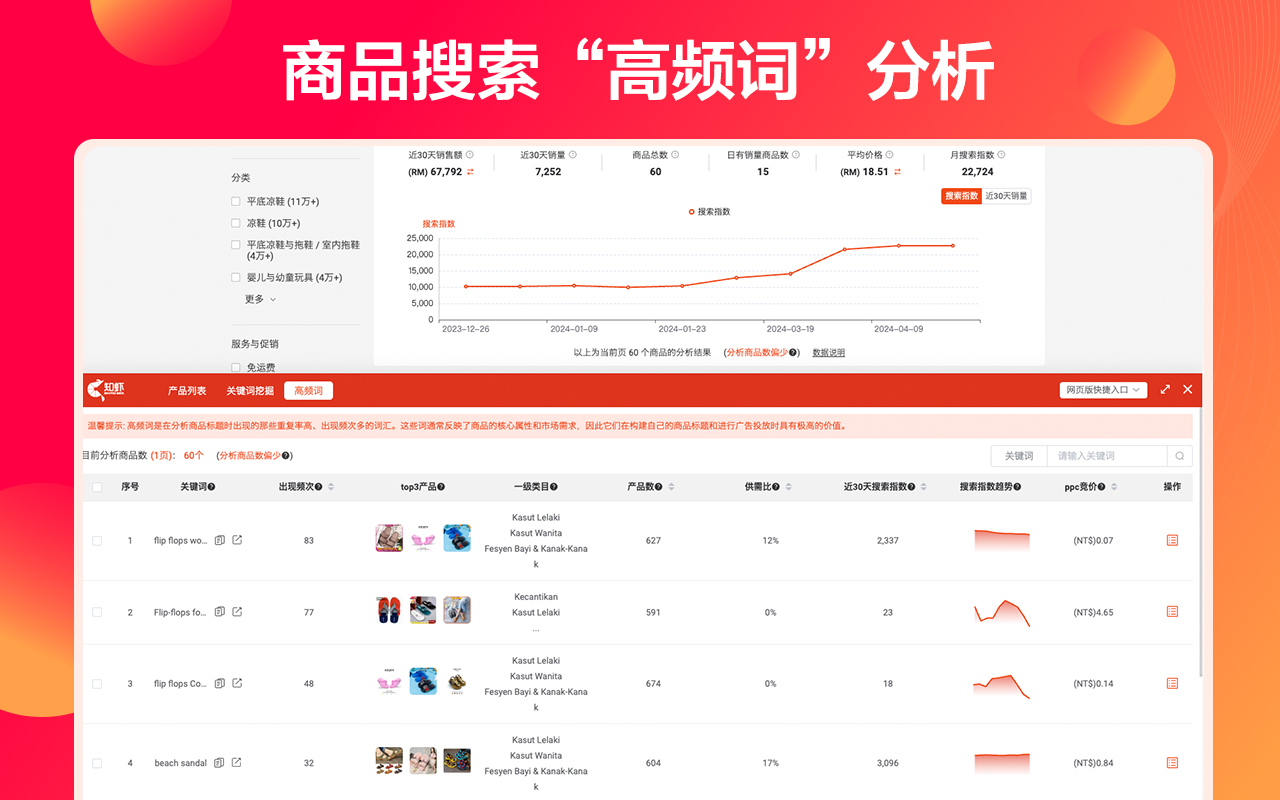
Task: Expand more categories via 更多 chevron
Action: (258, 298)
